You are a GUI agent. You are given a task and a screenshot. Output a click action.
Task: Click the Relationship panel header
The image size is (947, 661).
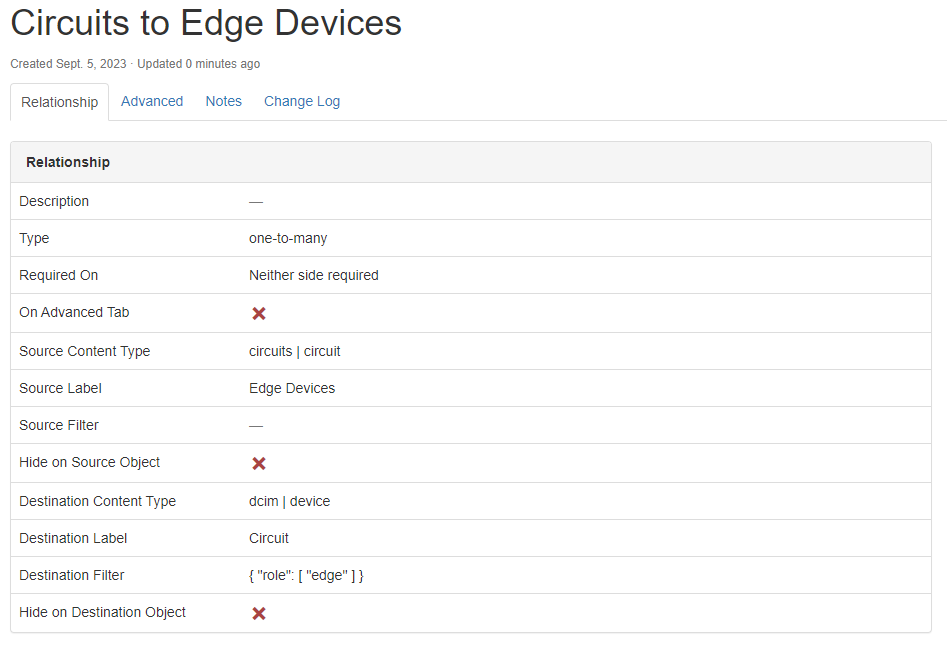68,162
